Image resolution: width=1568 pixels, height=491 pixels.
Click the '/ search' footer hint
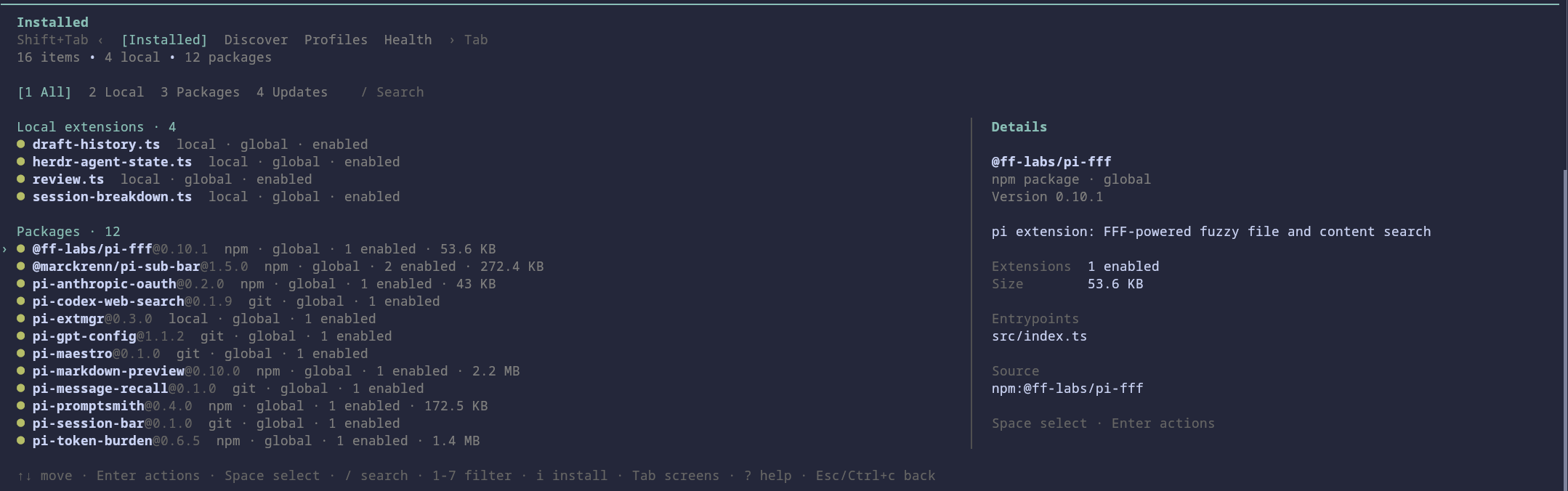(376, 476)
